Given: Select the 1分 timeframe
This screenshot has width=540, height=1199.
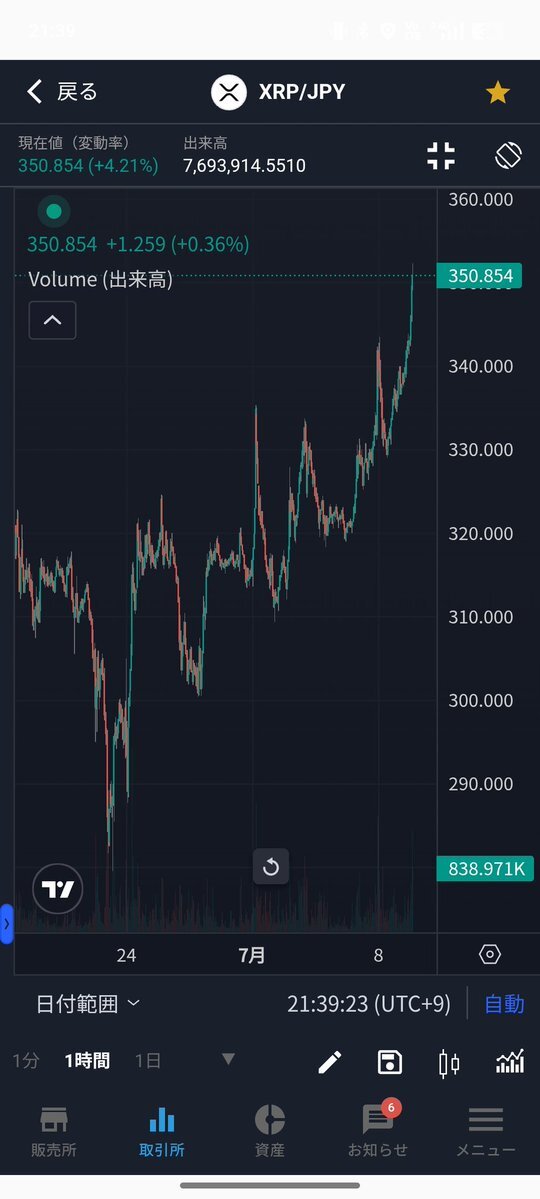Looking at the screenshot, I should (25, 1061).
